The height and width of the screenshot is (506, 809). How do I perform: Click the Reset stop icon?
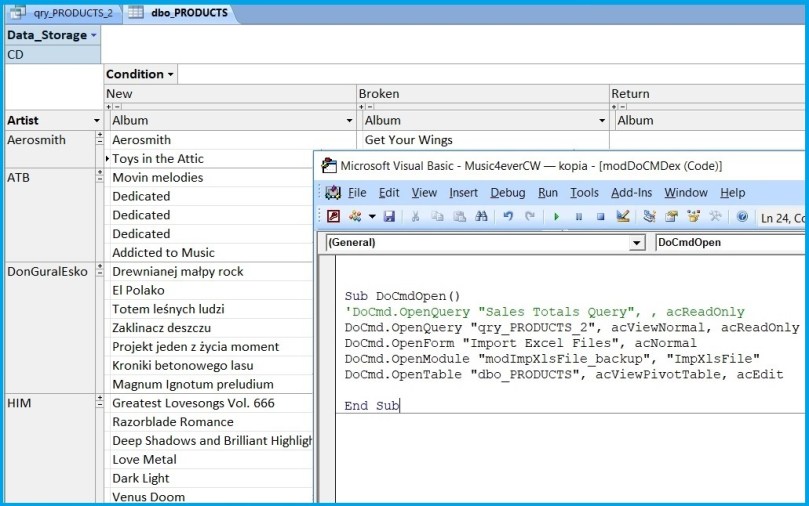click(600, 216)
